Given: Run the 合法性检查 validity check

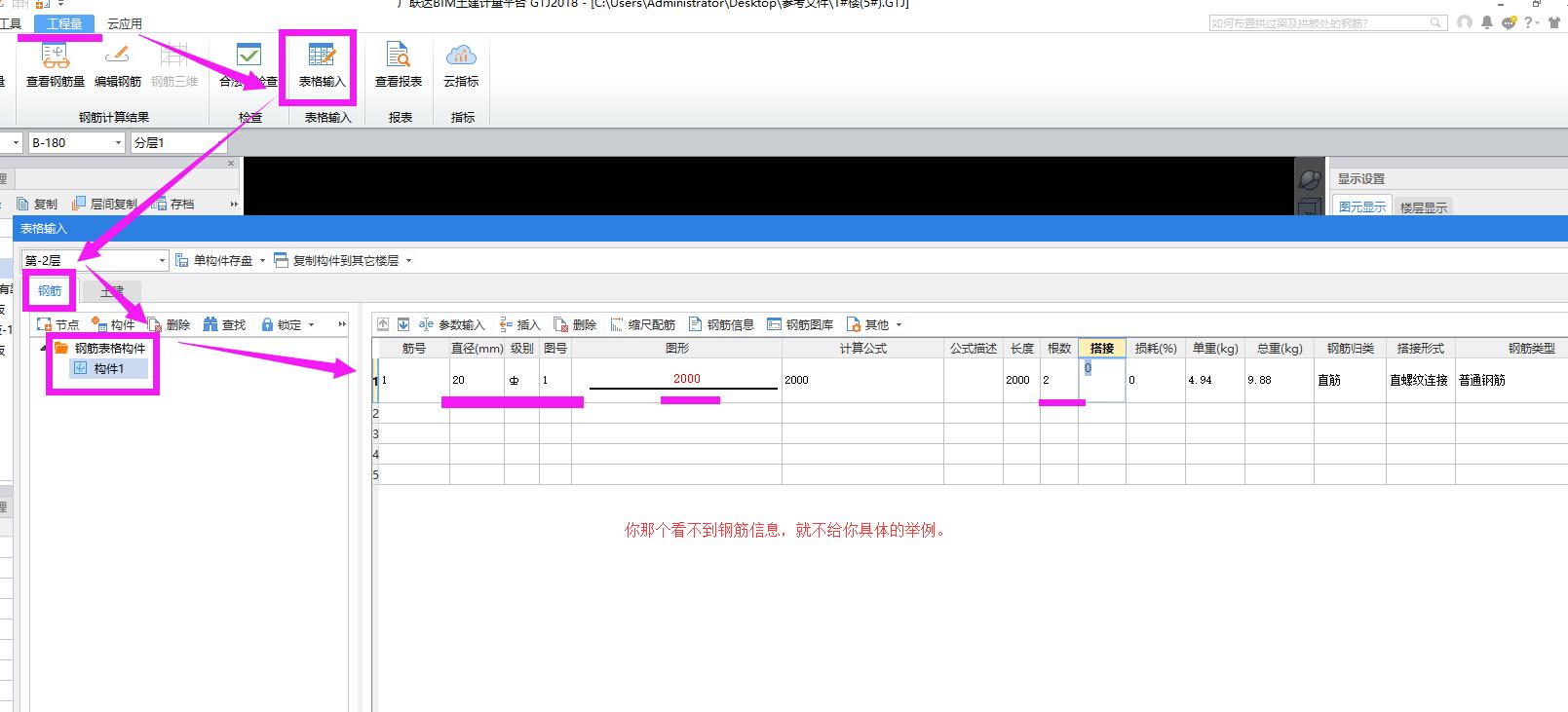Looking at the screenshot, I should pyautogui.click(x=249, y=65).
